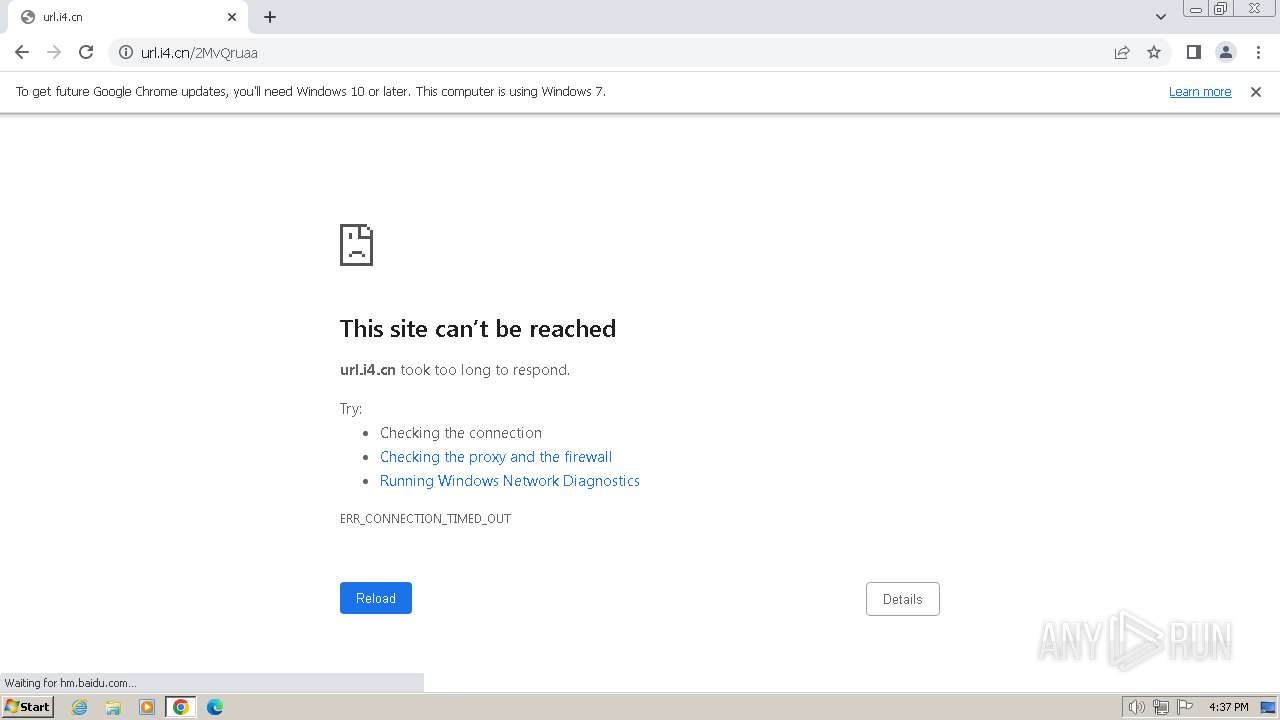Launch Internet Explorer from taskbar
The image size is (1280, 720).
80,707
